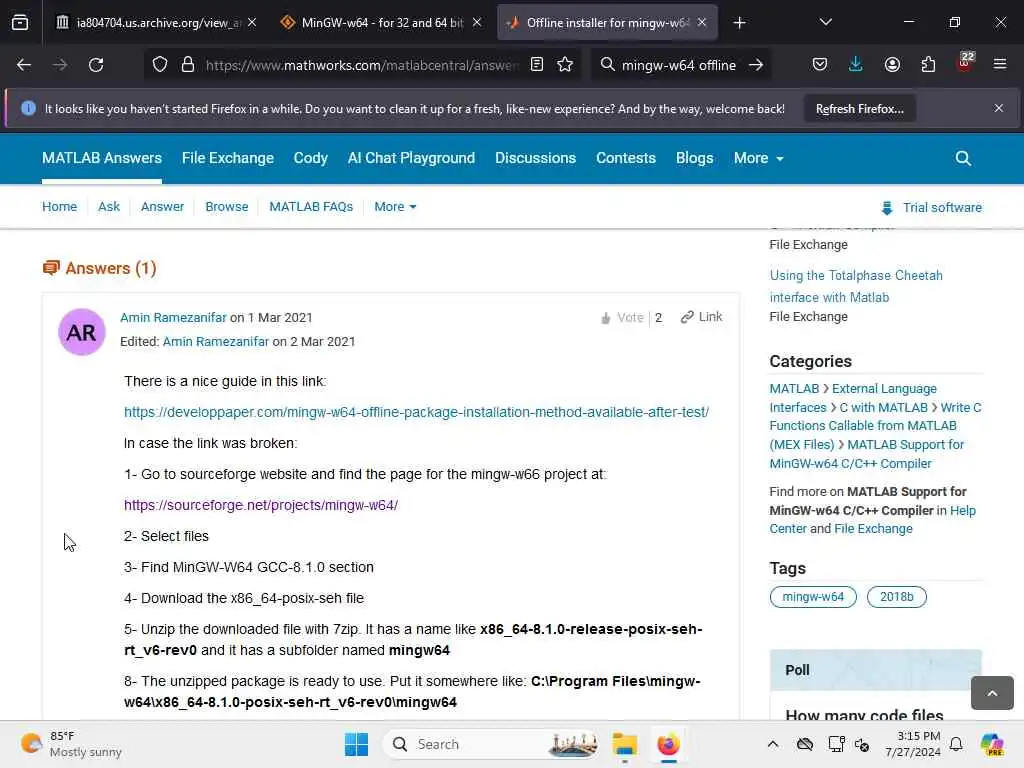The image size is (1024, 768).
Task: Open Windows Start button
Action: (x=356, y=744)
